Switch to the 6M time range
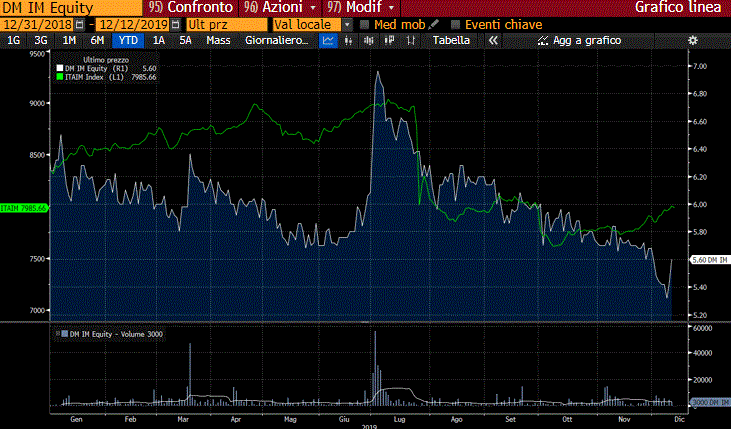731x429 pixels. coord(97,40)
